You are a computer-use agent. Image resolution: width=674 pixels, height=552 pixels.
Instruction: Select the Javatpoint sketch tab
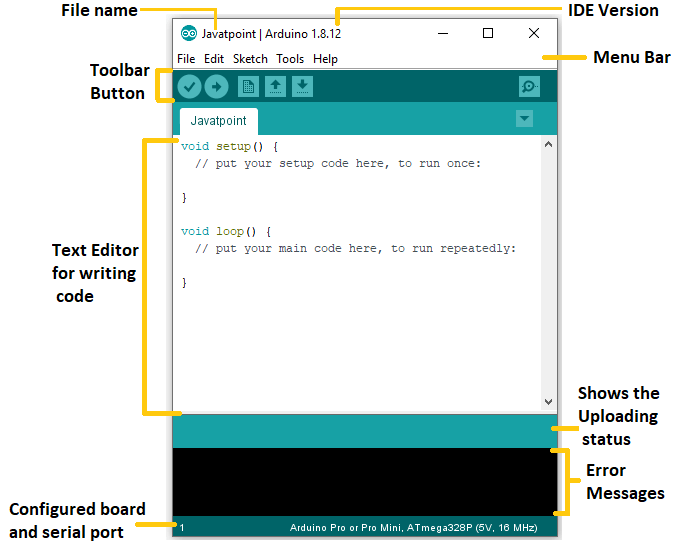point(218,121)
